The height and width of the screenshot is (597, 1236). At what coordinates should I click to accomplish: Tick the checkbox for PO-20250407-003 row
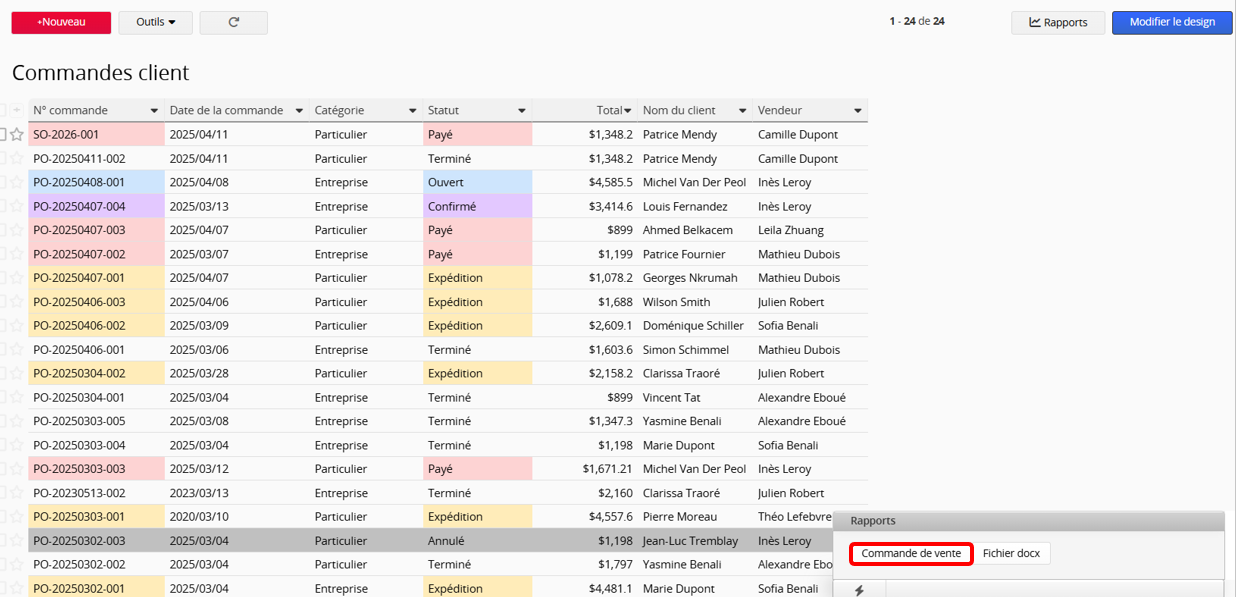click(3, 230)
